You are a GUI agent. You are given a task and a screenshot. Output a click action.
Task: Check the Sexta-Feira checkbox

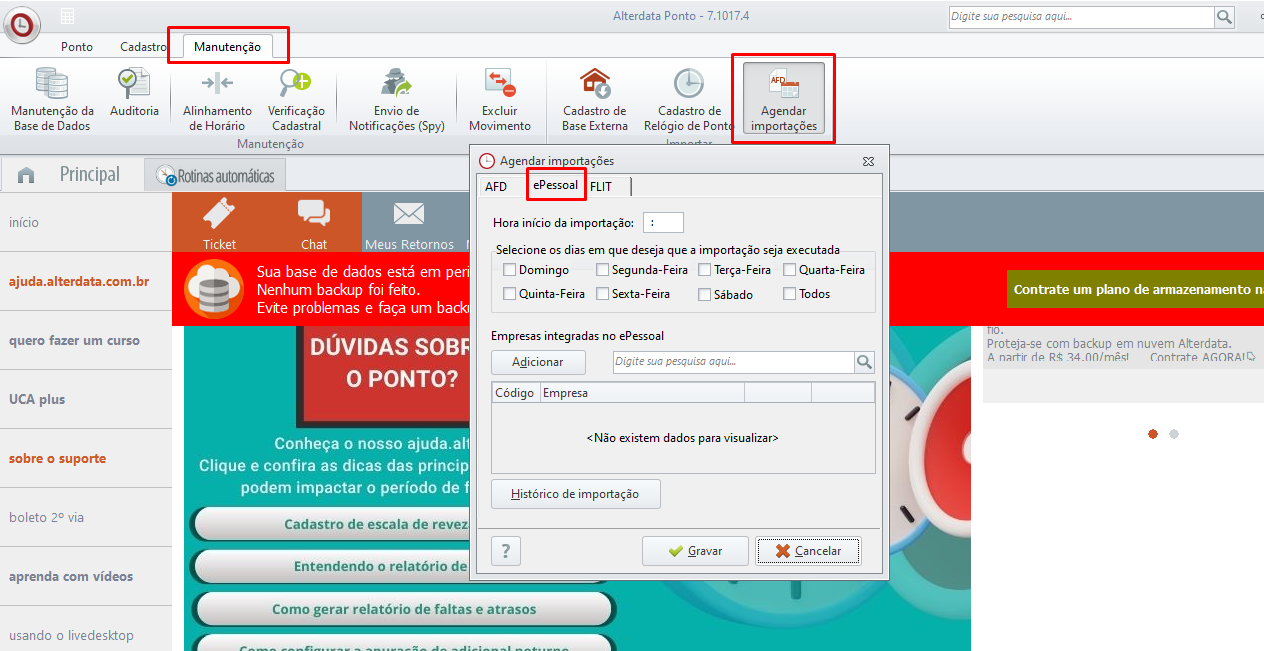[602, 294]
